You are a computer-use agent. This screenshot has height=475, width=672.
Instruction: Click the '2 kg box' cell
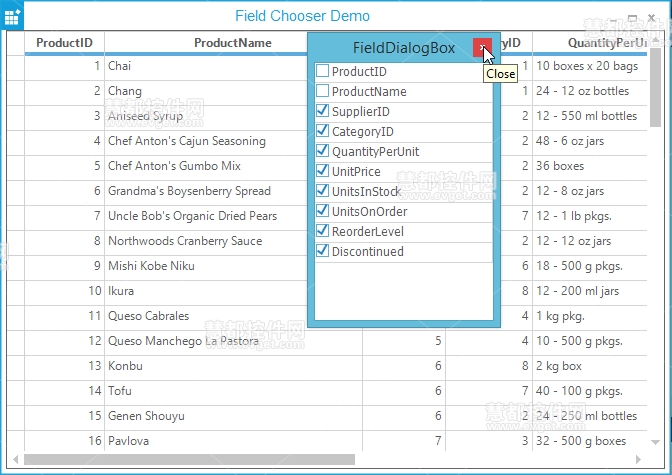590,366
